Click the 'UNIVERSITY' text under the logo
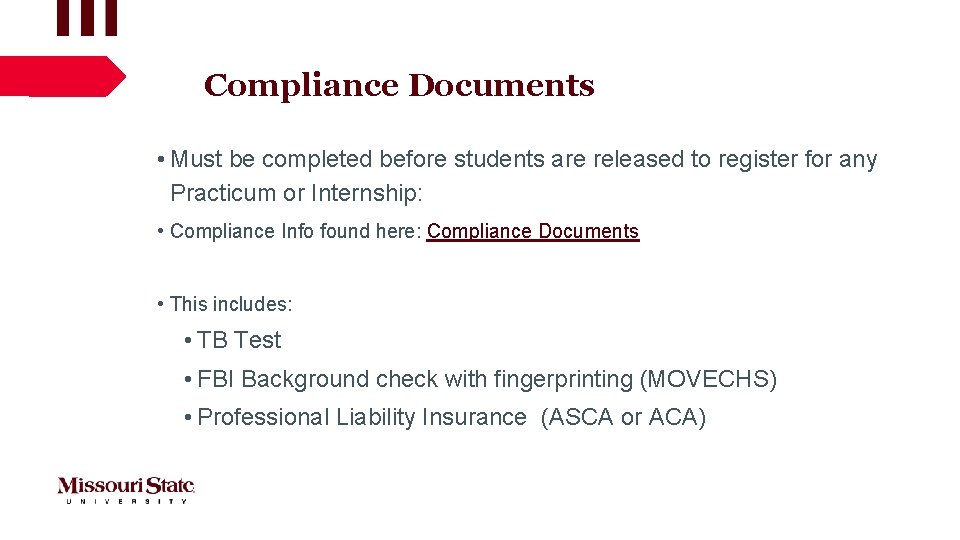The width and height of the screenshot is (960, 540). click(x=125, y=500)
